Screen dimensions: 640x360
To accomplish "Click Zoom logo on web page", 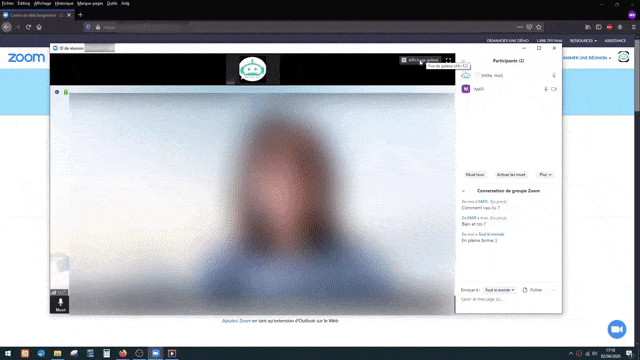I will (x=26, y=58).
